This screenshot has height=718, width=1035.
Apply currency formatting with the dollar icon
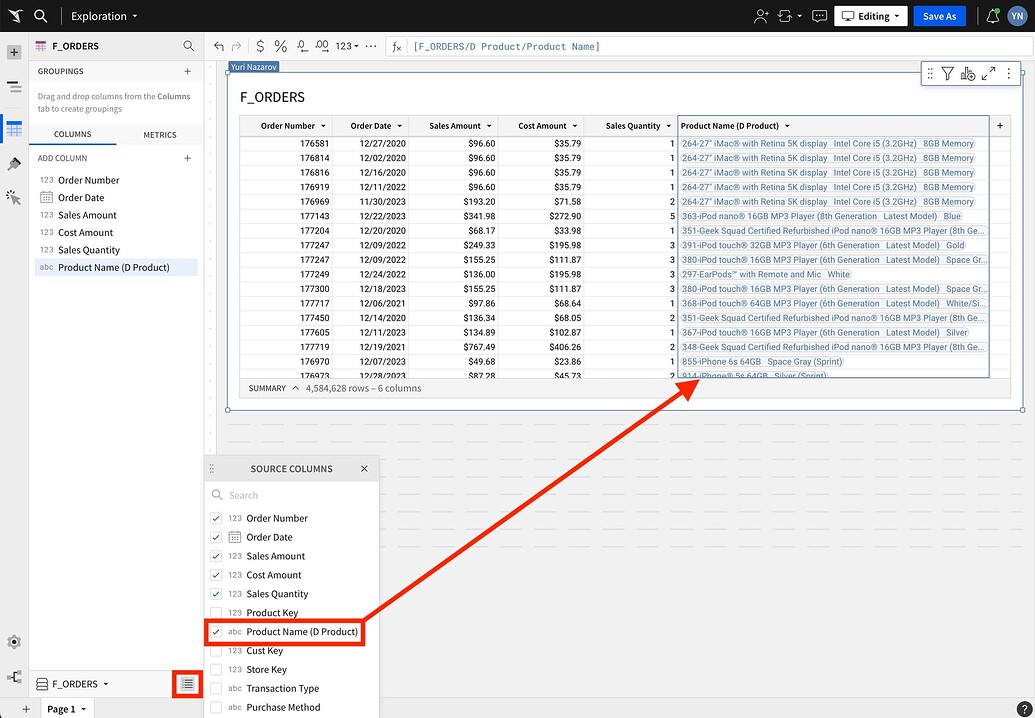(260, 46)
